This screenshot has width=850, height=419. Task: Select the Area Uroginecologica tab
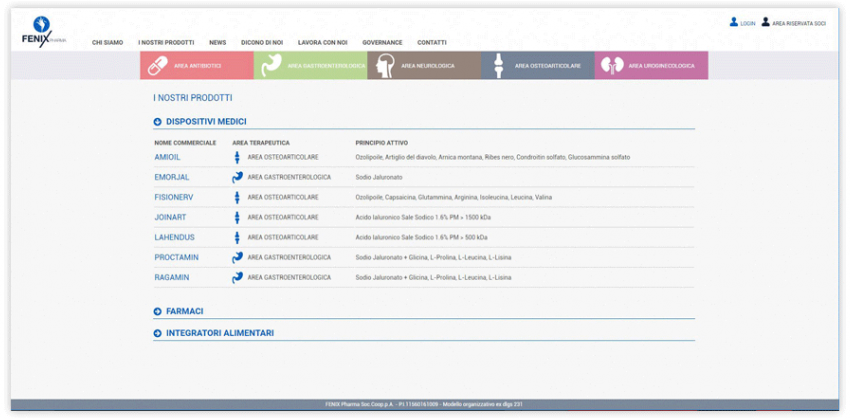pyautogui.click(x=651, y=66)
